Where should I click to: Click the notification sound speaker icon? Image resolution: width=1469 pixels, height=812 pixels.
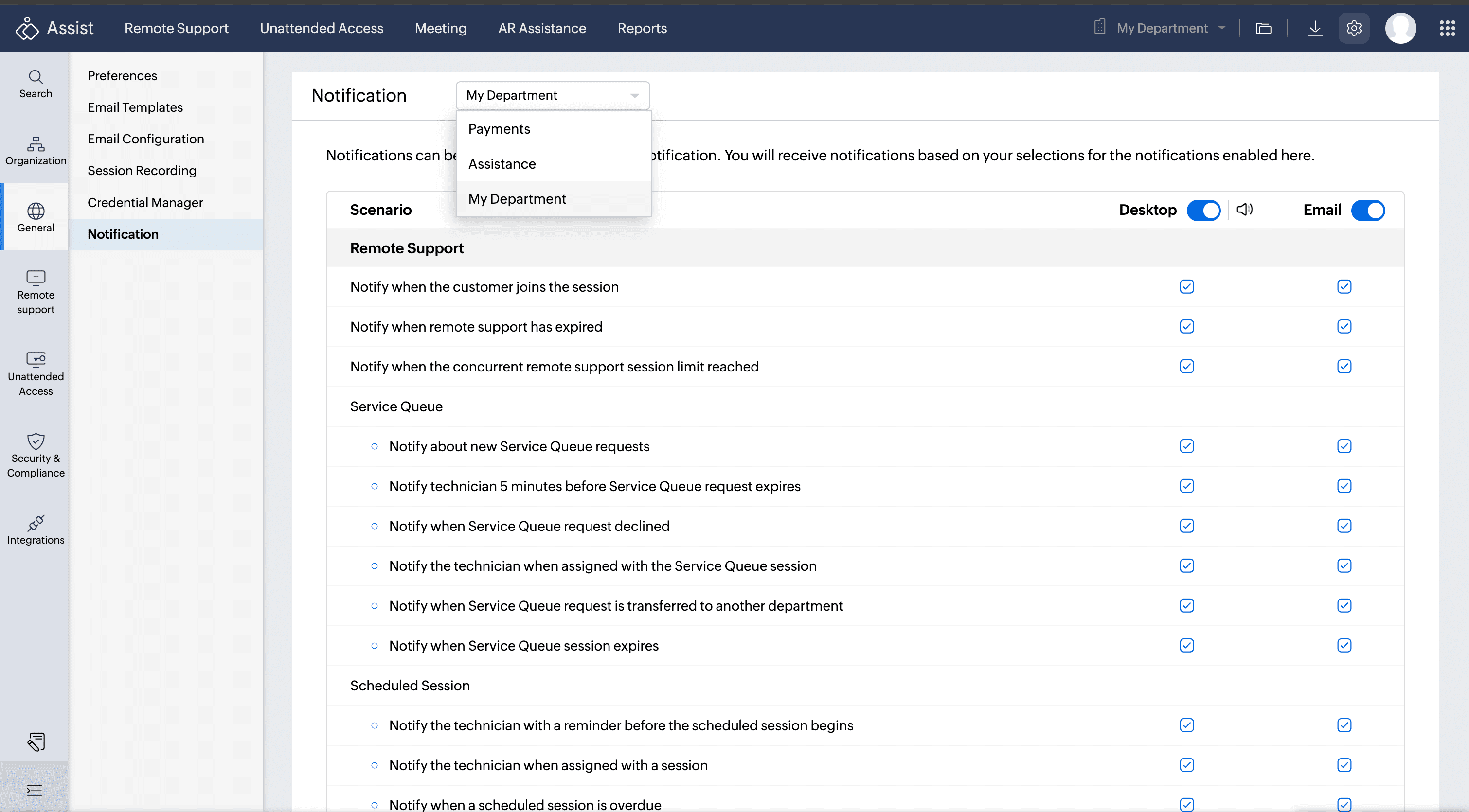(x=1244, y=209)
